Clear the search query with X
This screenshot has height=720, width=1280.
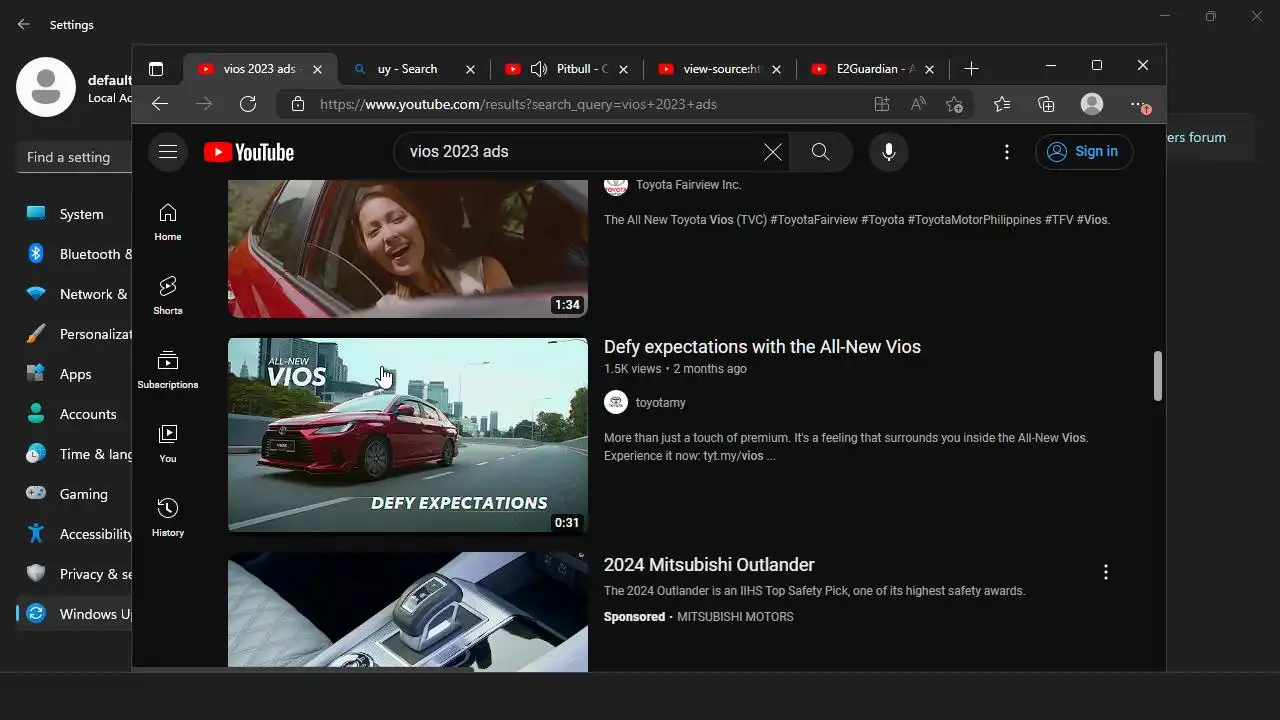coord(773,152)
